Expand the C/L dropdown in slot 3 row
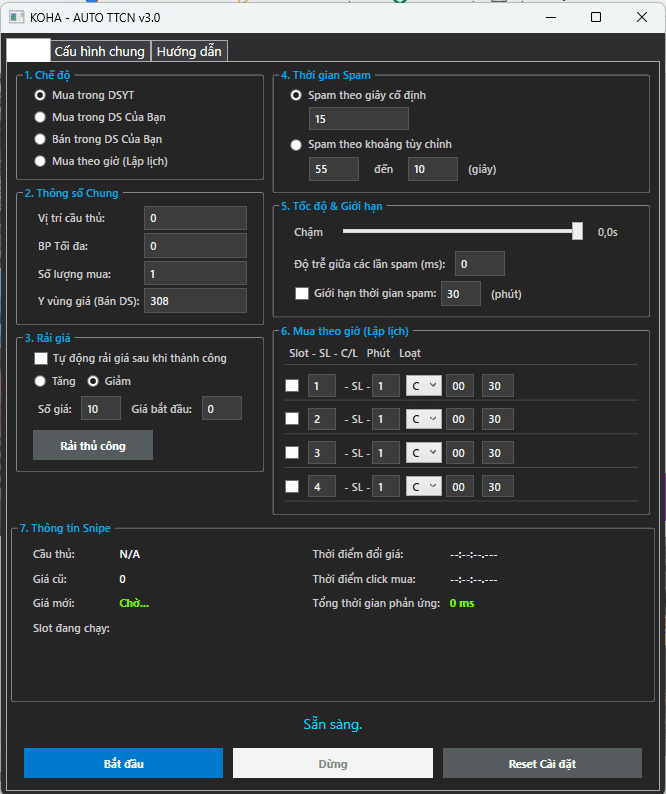 (423, 453)
